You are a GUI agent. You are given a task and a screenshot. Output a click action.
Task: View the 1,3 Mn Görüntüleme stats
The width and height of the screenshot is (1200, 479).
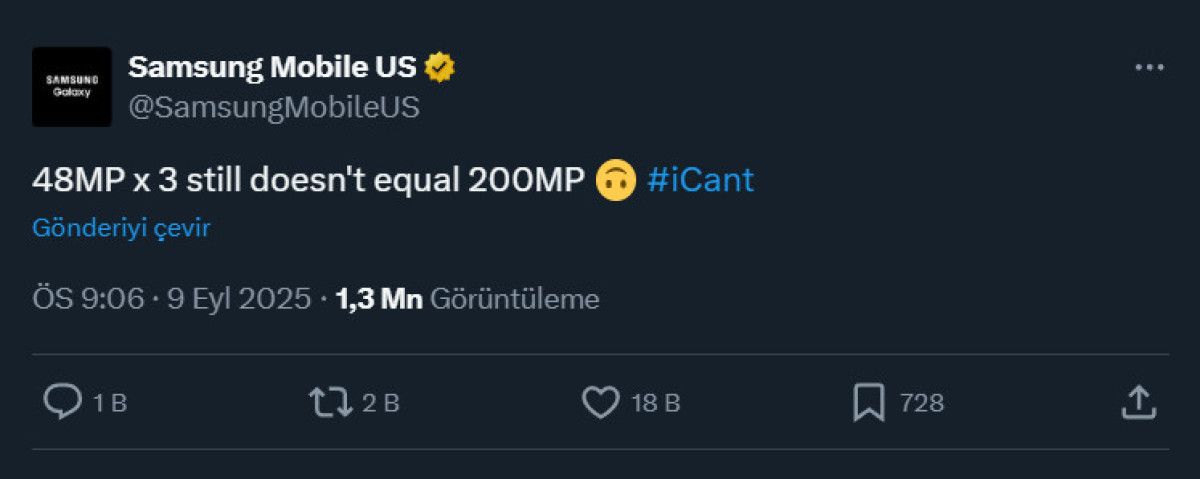[467, 298]
